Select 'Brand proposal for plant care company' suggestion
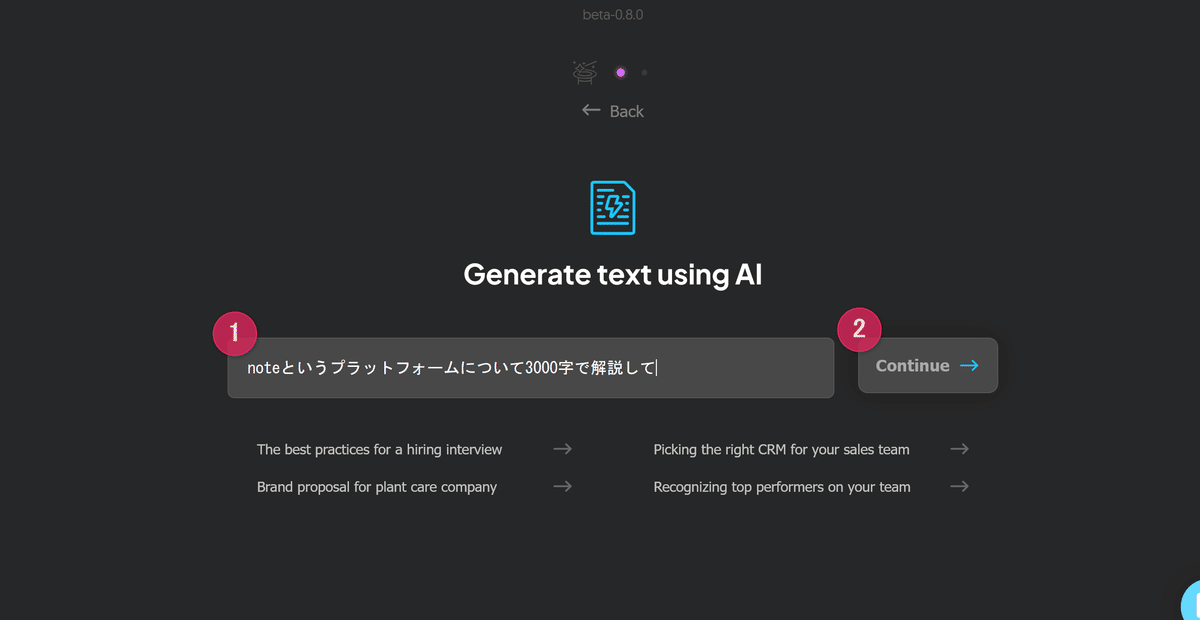The height and width of the screenshot is (620, 1200). pyautogui.click(x=377, y=487)
